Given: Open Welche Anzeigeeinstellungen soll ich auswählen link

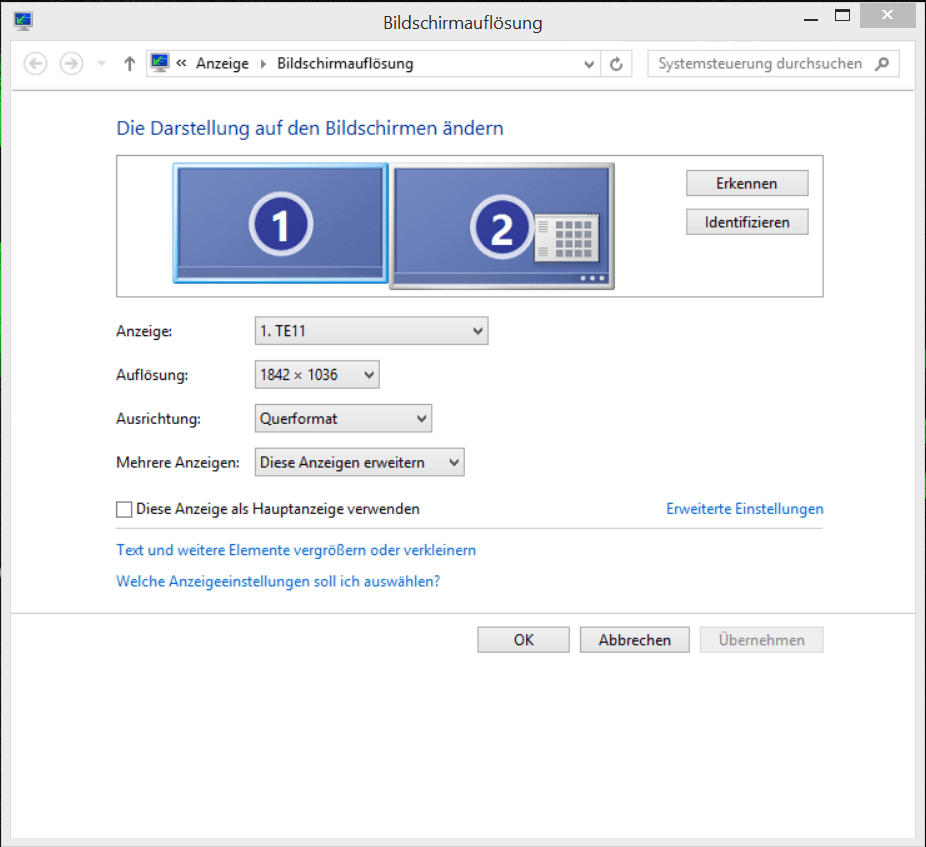Looking at the screenshot, I should (278, 581).
